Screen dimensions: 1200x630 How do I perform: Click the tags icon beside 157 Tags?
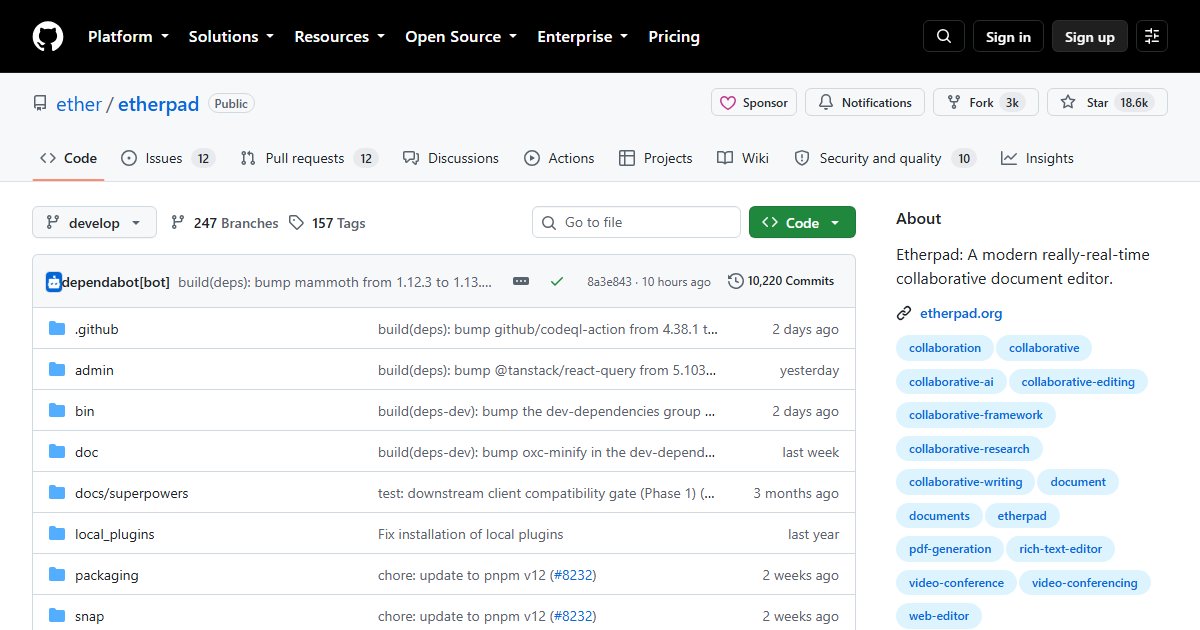(296, 223)
